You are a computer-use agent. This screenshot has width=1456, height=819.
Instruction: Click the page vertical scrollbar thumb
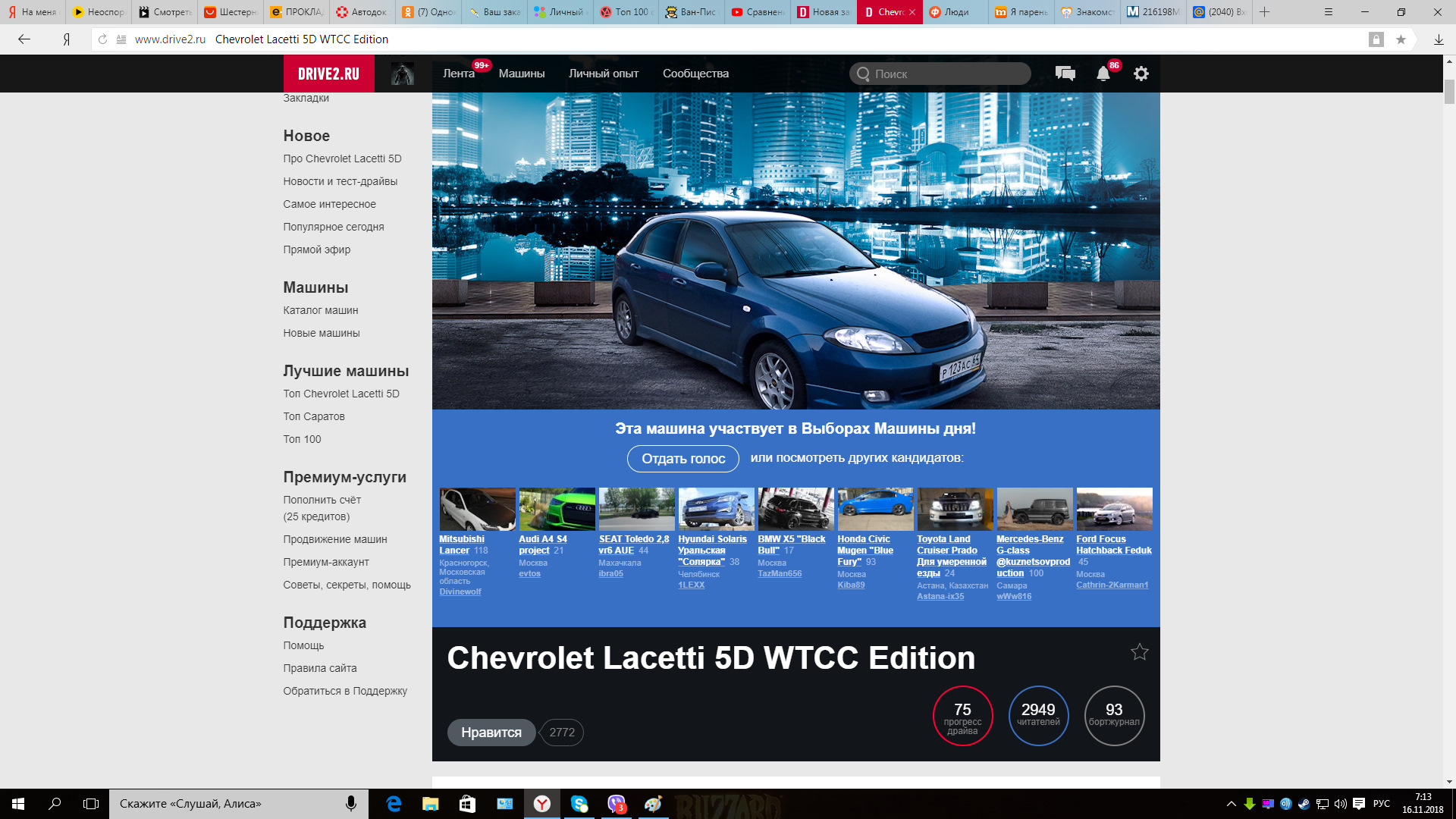(1449, 91)
